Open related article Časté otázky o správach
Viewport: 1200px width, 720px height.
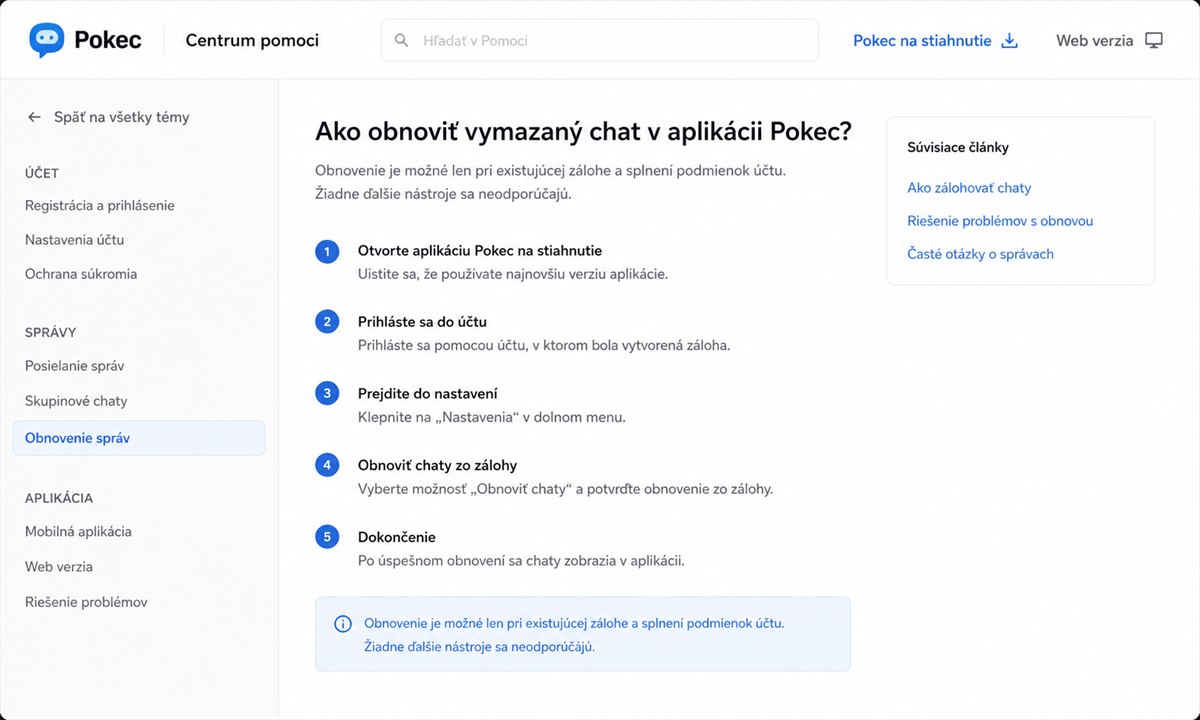[x=980, y=254]
